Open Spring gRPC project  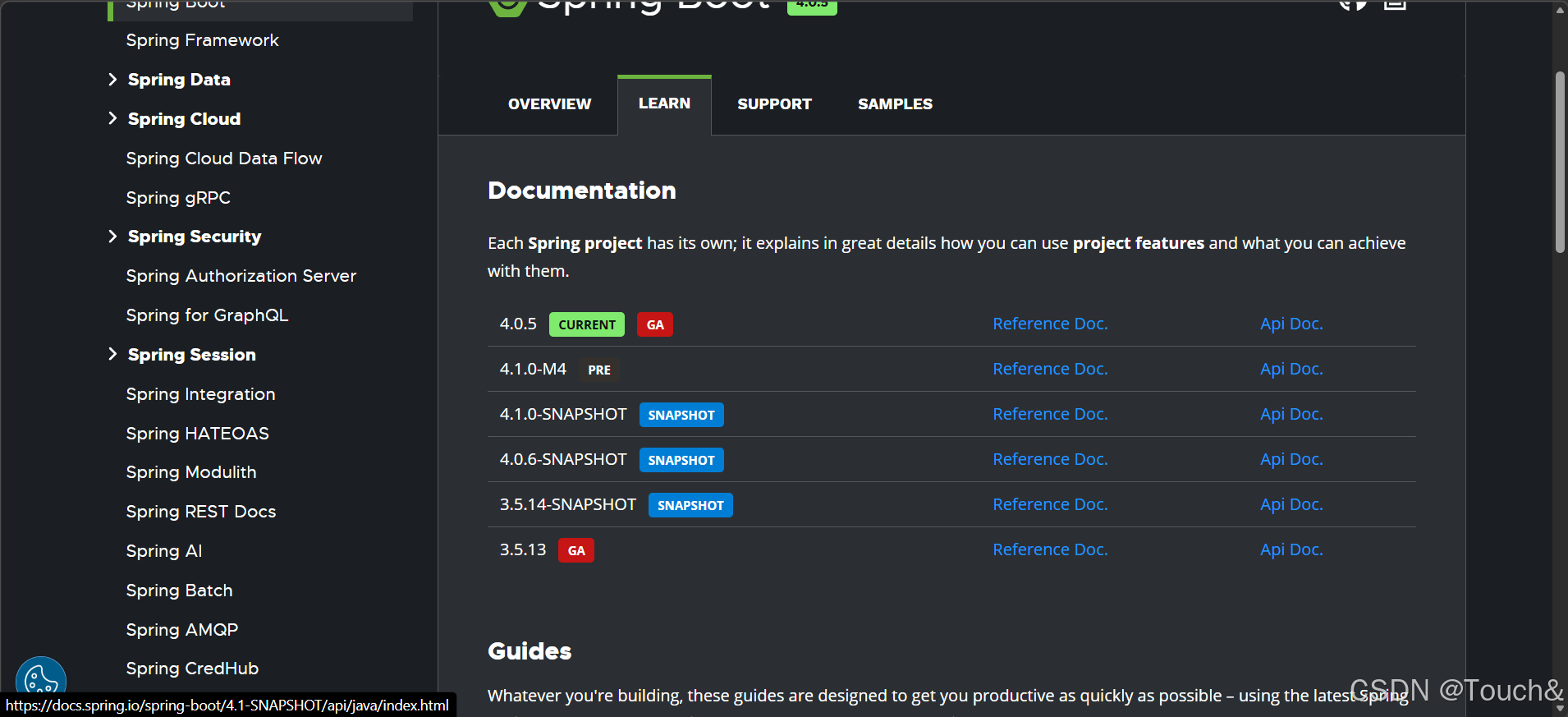(x=178, y=198)
